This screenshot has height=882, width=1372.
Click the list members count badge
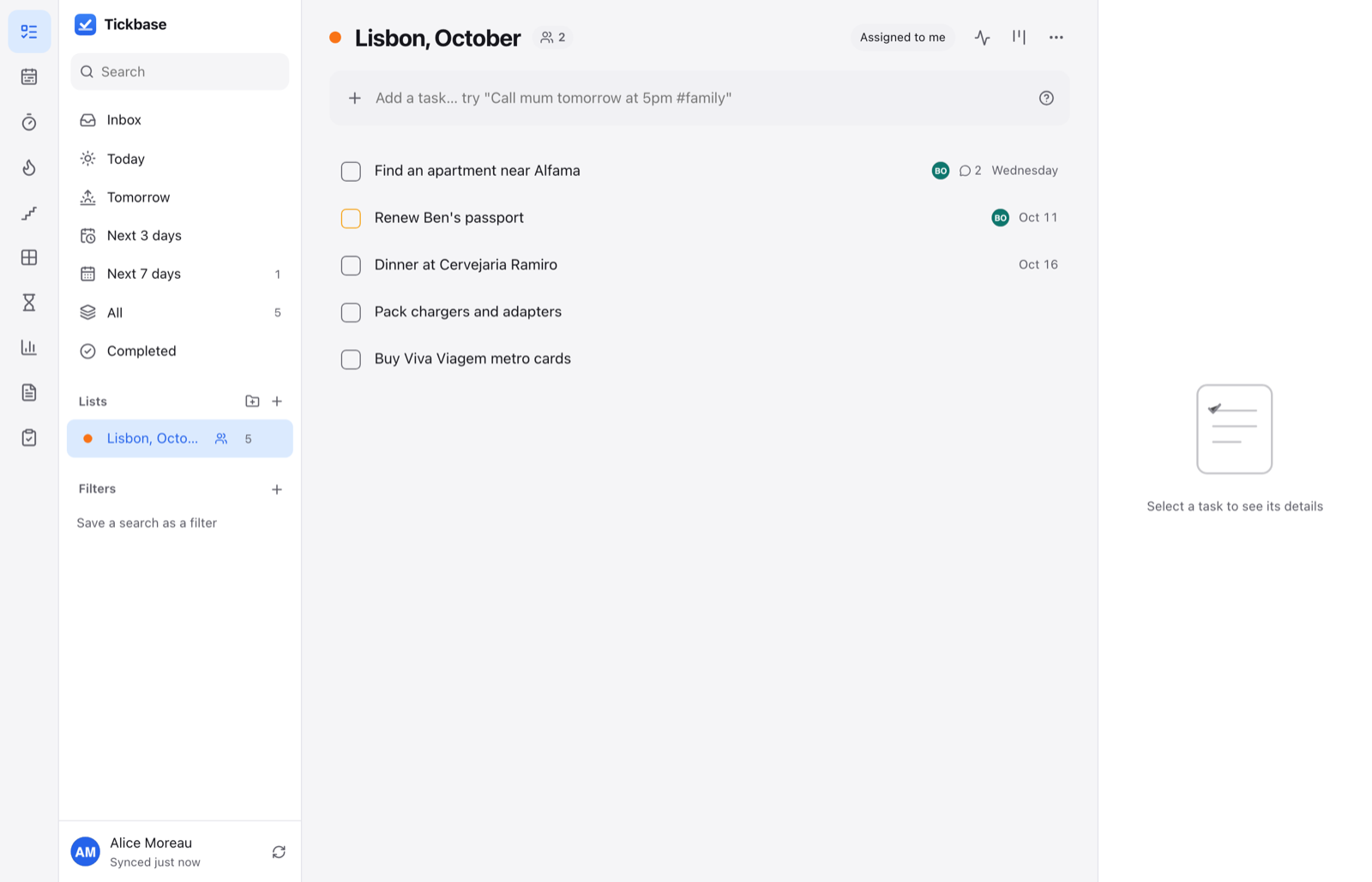click(553, 37)
